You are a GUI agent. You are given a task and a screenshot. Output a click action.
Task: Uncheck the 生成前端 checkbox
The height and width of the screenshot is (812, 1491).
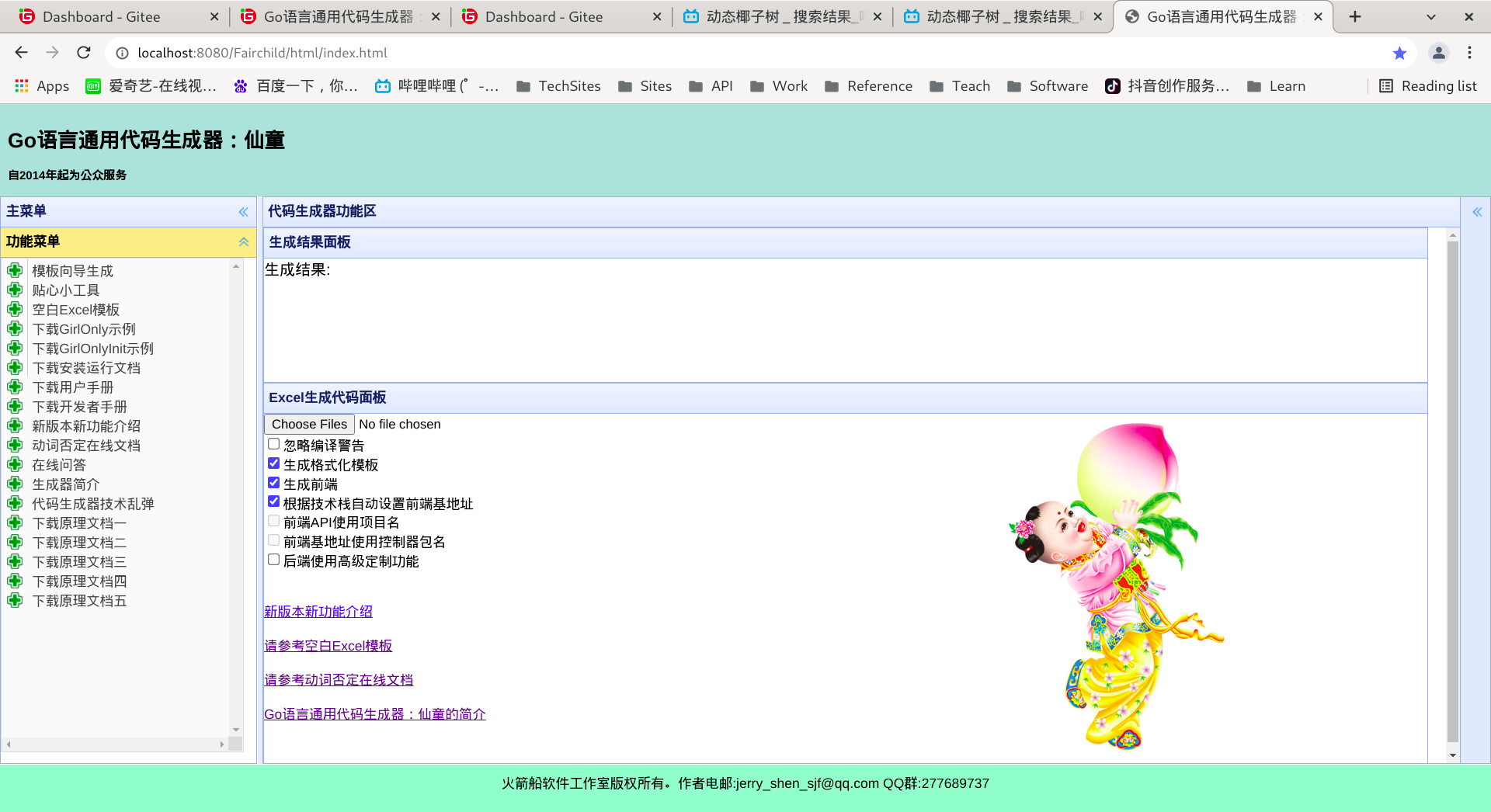pyautogui.click(x=273, y=483)
